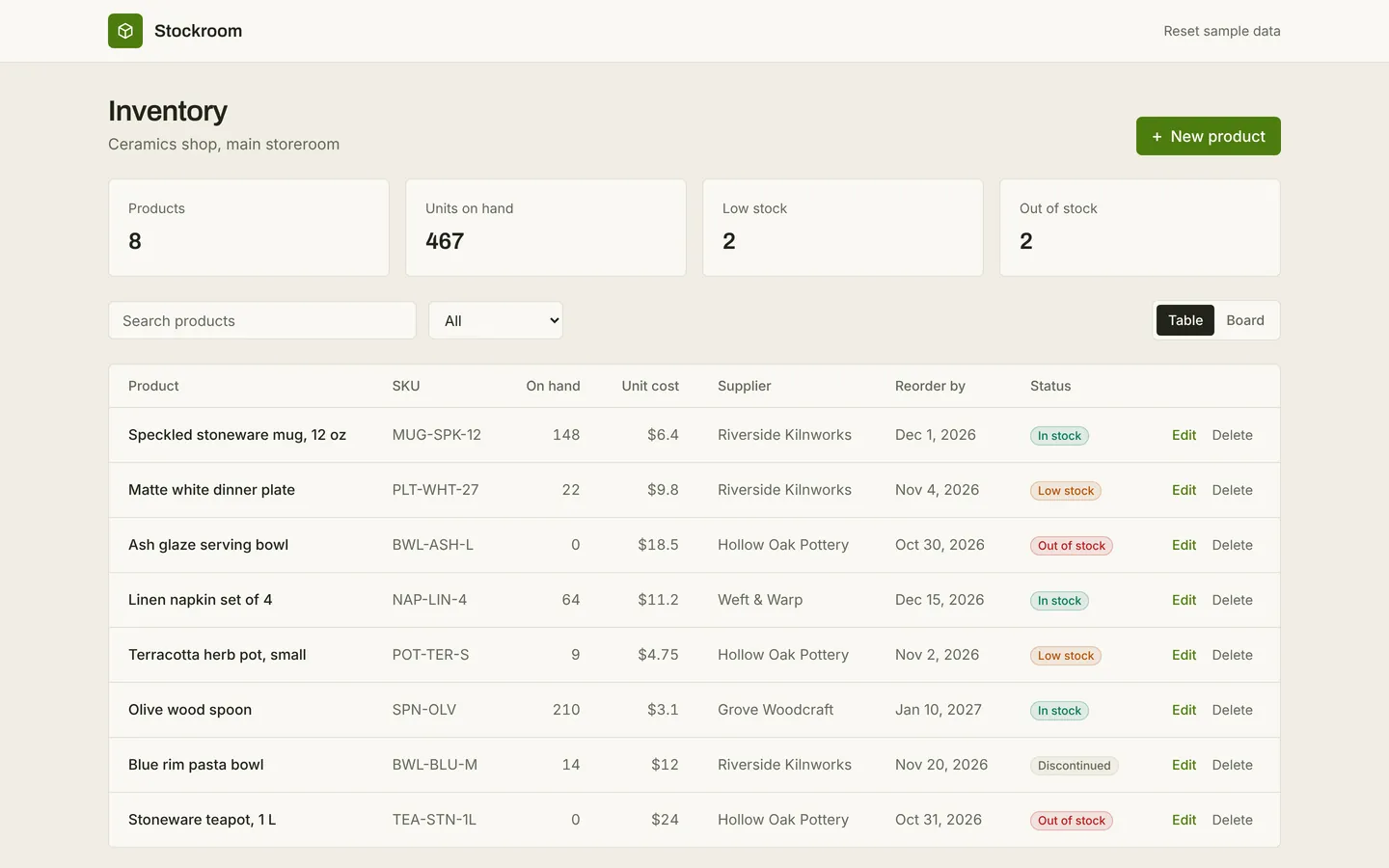
Task: Edit the Matte white dinner plate
Action: (1184, 490)
